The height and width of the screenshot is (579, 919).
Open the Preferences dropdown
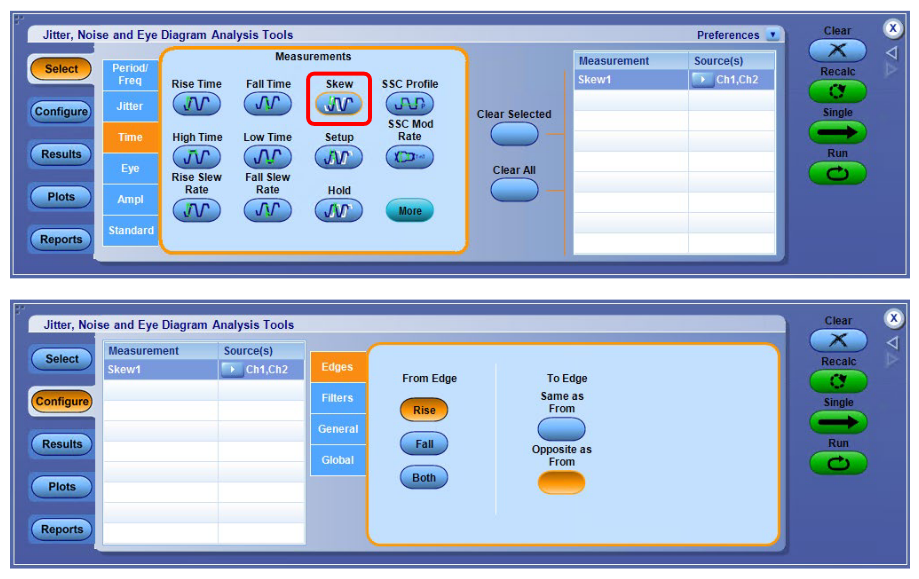770,34
